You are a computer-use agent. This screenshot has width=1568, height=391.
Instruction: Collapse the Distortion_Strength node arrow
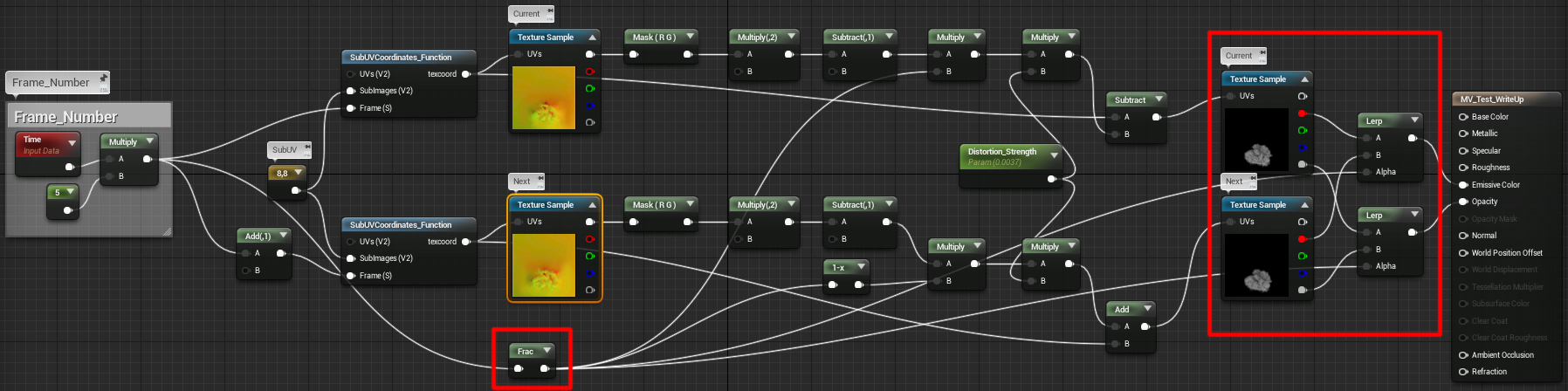point(1054,155)
